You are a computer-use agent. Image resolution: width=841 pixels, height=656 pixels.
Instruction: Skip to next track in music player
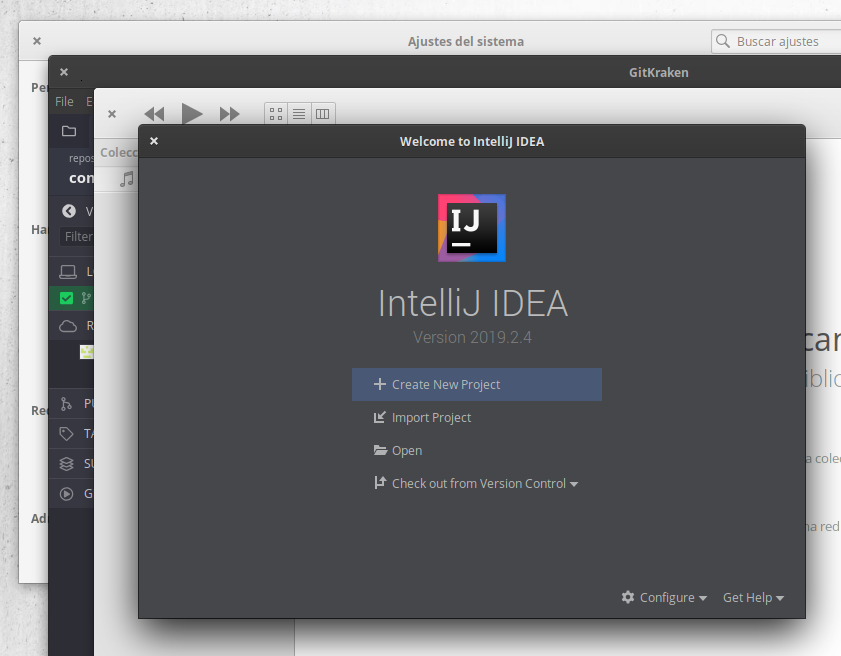(x=230, y=114)
